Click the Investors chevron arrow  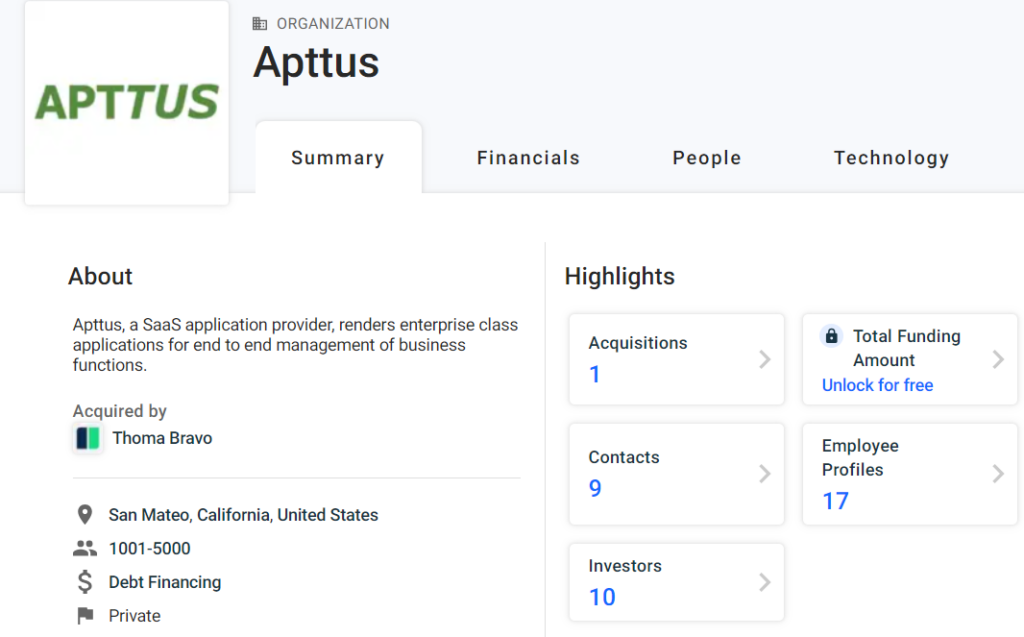765,582
